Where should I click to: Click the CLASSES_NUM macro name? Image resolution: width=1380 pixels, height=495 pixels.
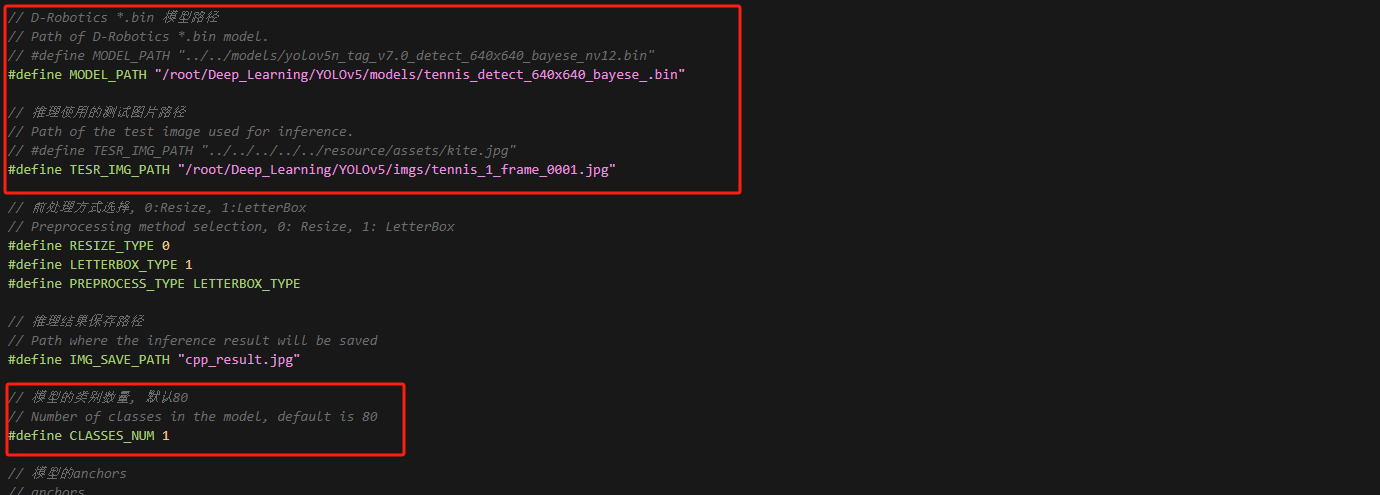coord(112,436)
